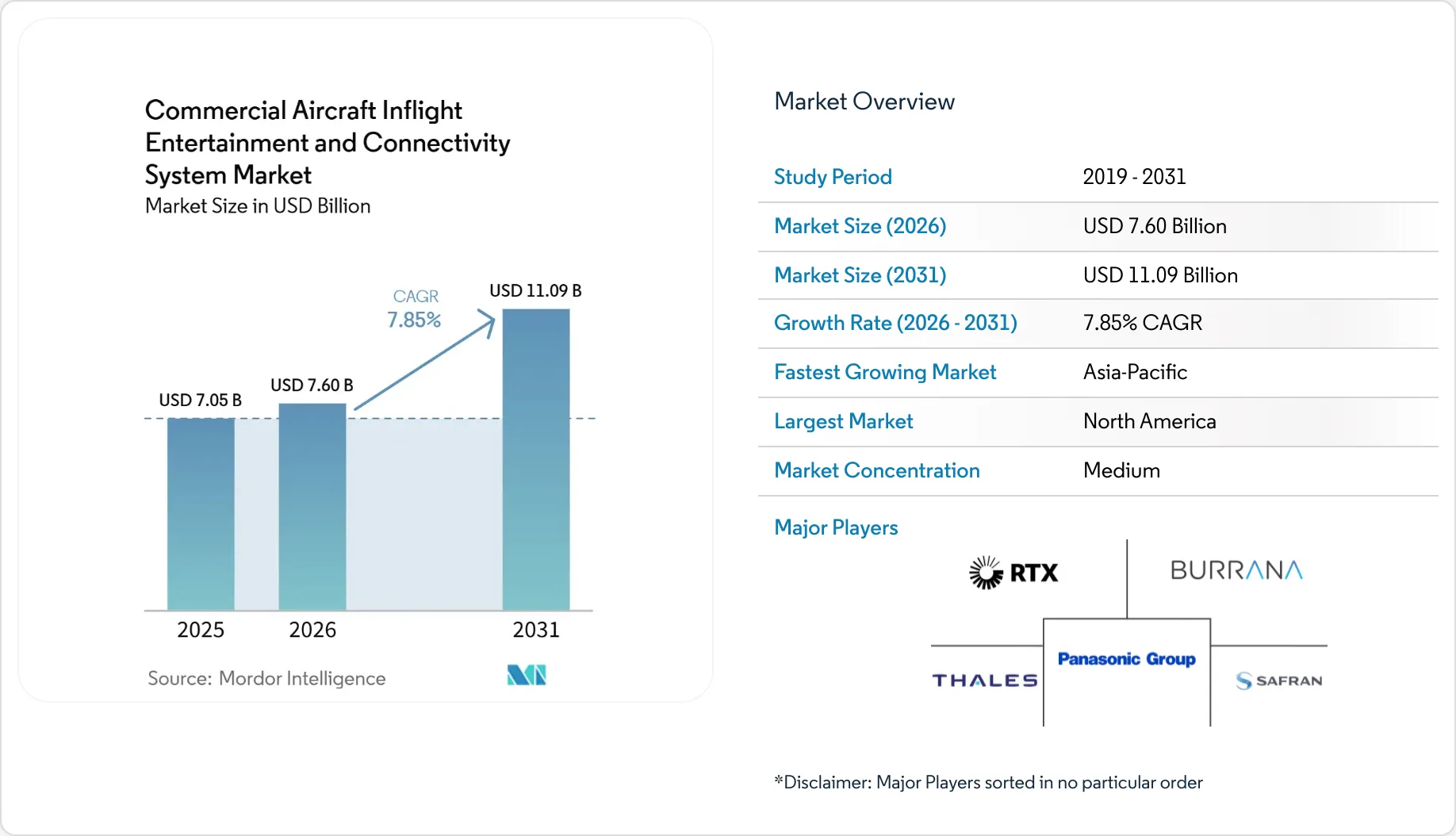
Task: Click the 'USD 7.60 B' bar label
Action: click(x=312, y=385)
